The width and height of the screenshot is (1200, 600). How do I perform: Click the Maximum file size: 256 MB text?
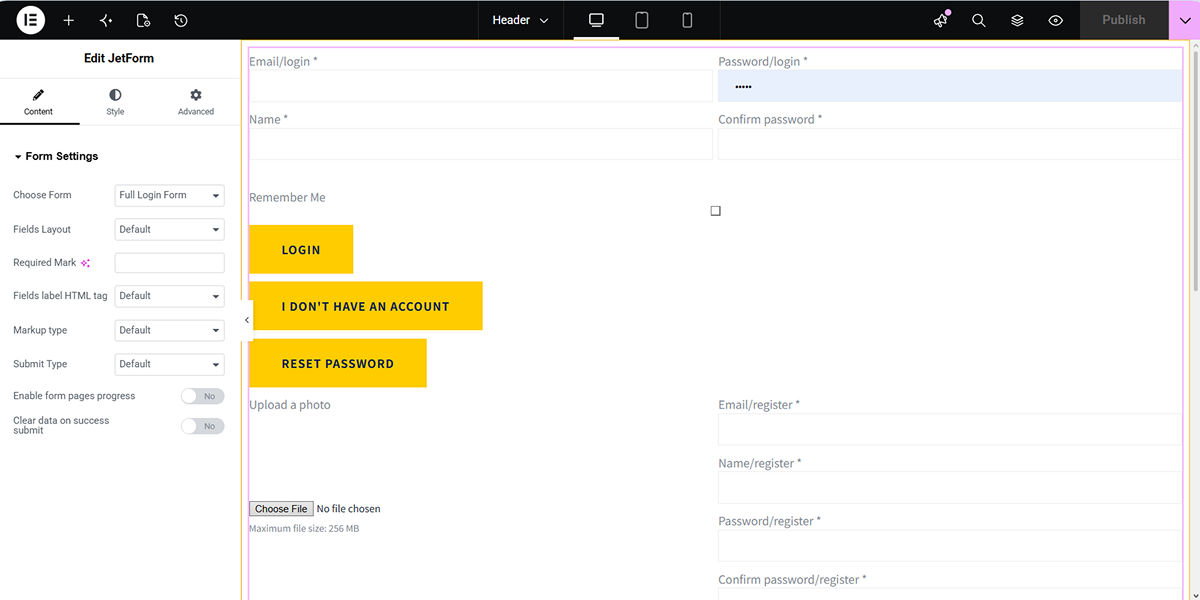304,529
